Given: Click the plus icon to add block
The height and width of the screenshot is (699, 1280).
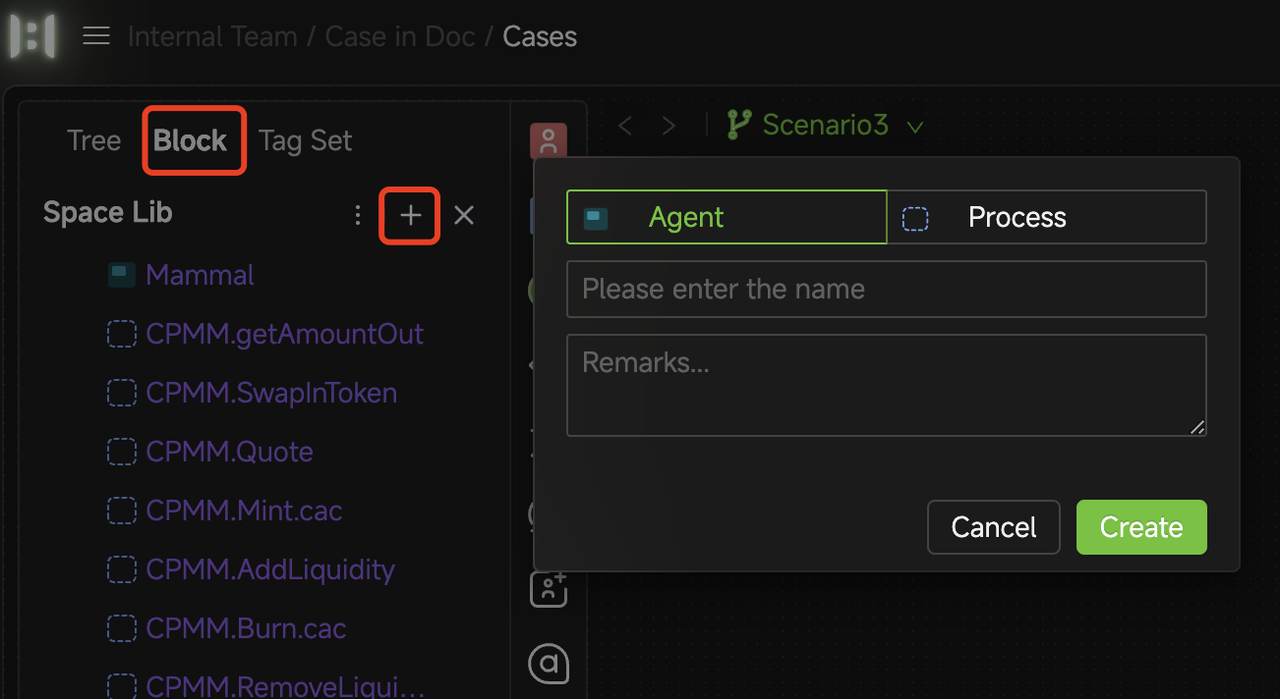Looking at the screenshot, I should (410, 215).
